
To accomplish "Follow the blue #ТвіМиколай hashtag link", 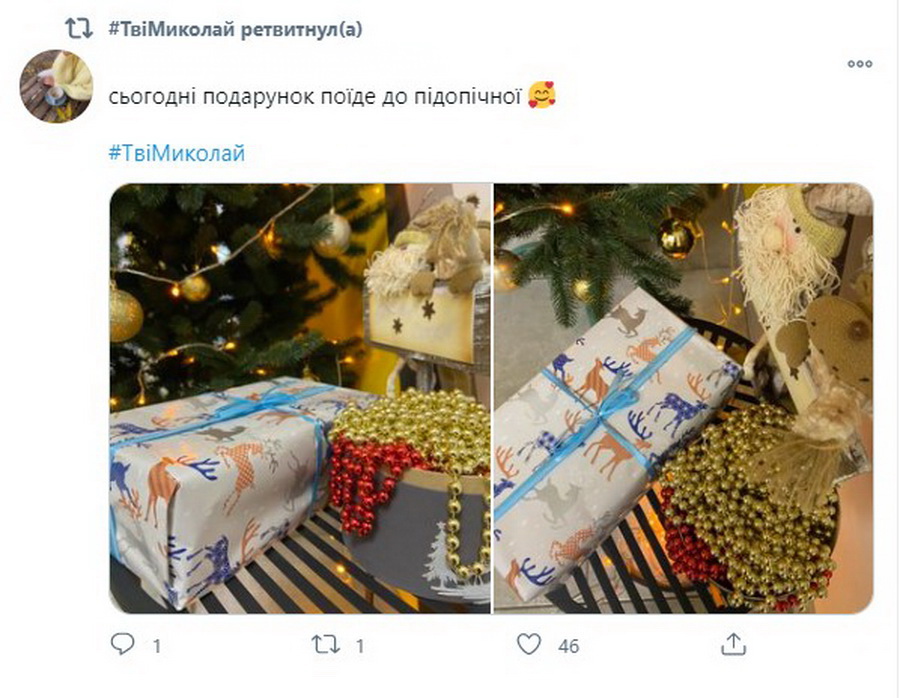I will click(x=177, y=153).
